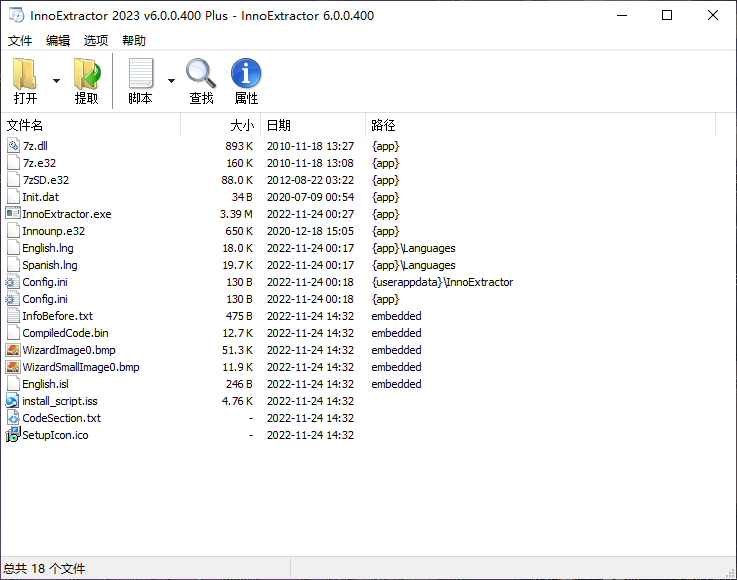This screenshot has height=580, width=737.
Task: Select the file name Innounp.e32
Action: pyautogui.click(x=54, y=231)
